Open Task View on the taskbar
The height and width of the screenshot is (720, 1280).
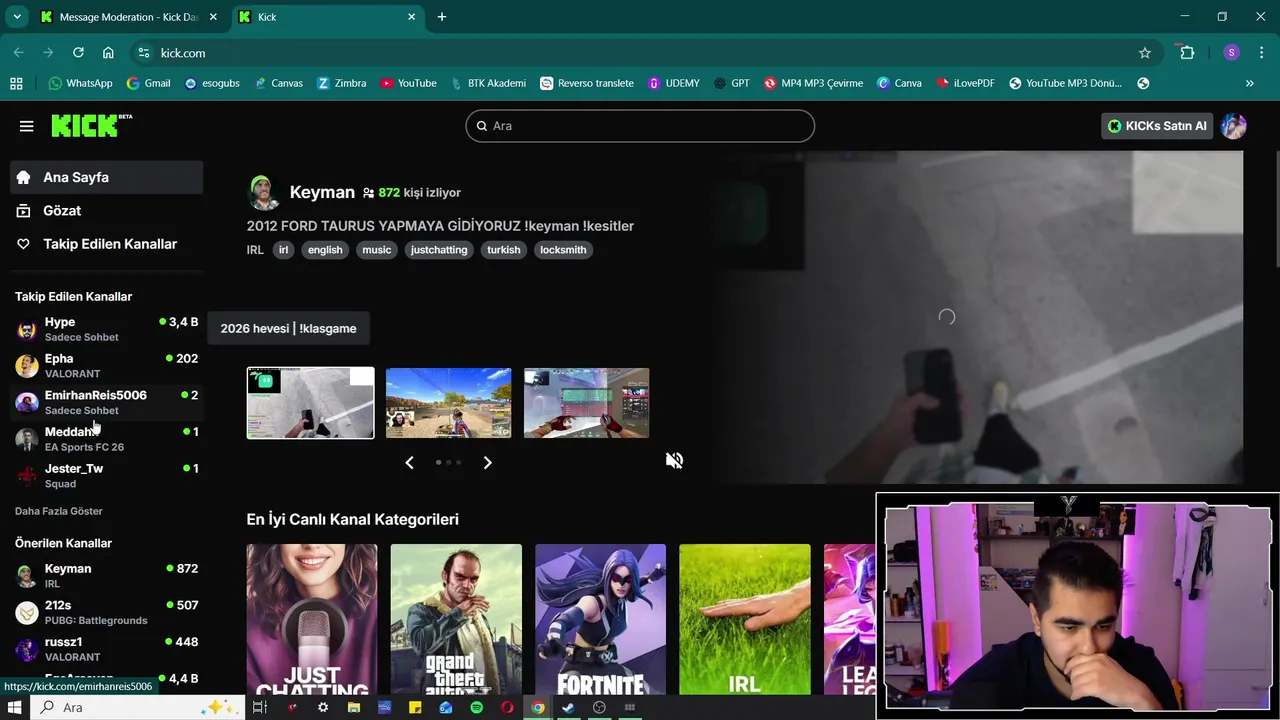tap(259, 707)
